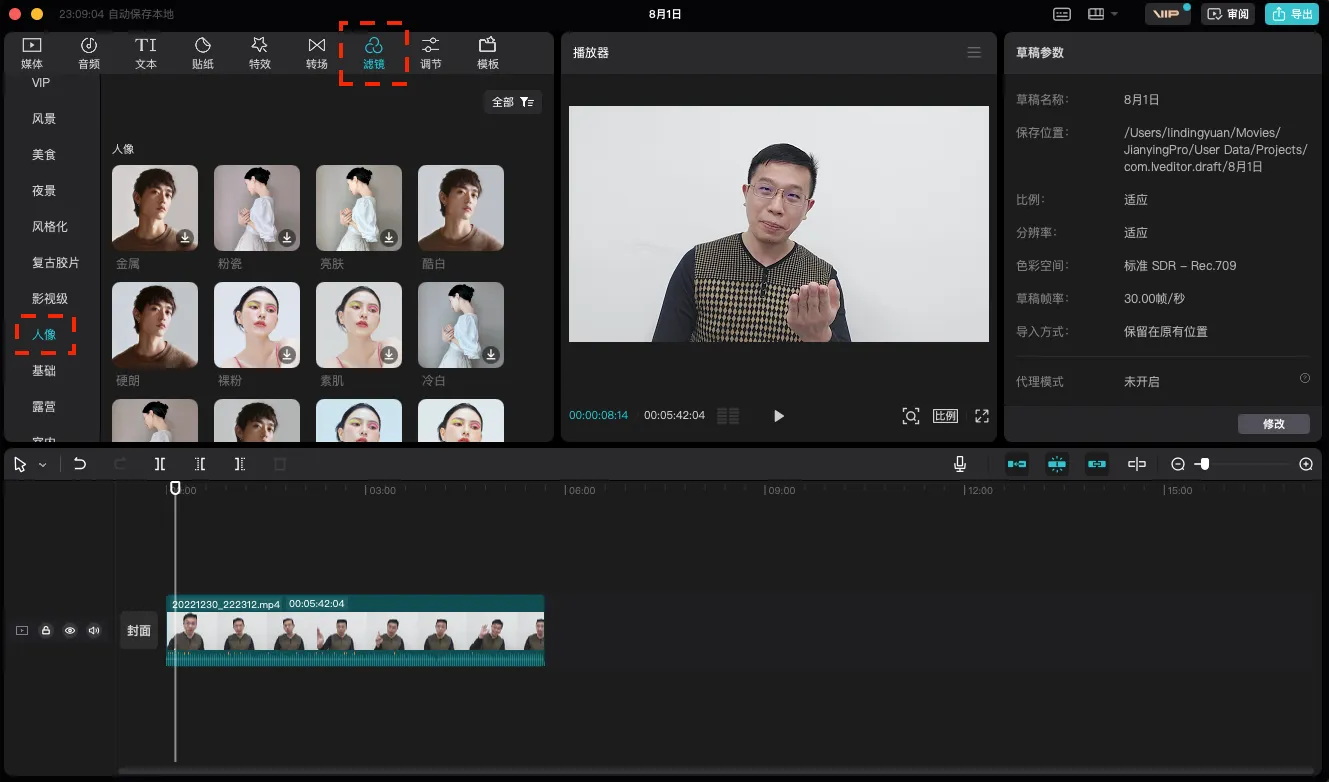Open the player panel hamburger menu
Viewport: 1329px width, 782px height.
pyautogui.click(x=974, y=52)
